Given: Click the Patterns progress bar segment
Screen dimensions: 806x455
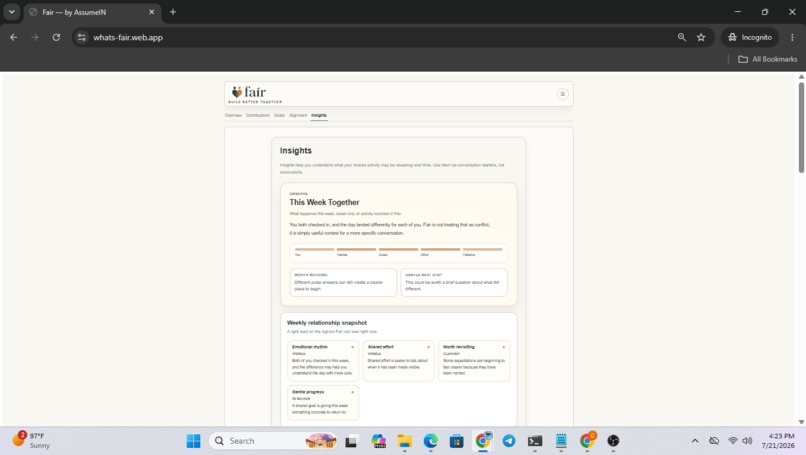Looking at the screenshot, I should tap(483, 251).
